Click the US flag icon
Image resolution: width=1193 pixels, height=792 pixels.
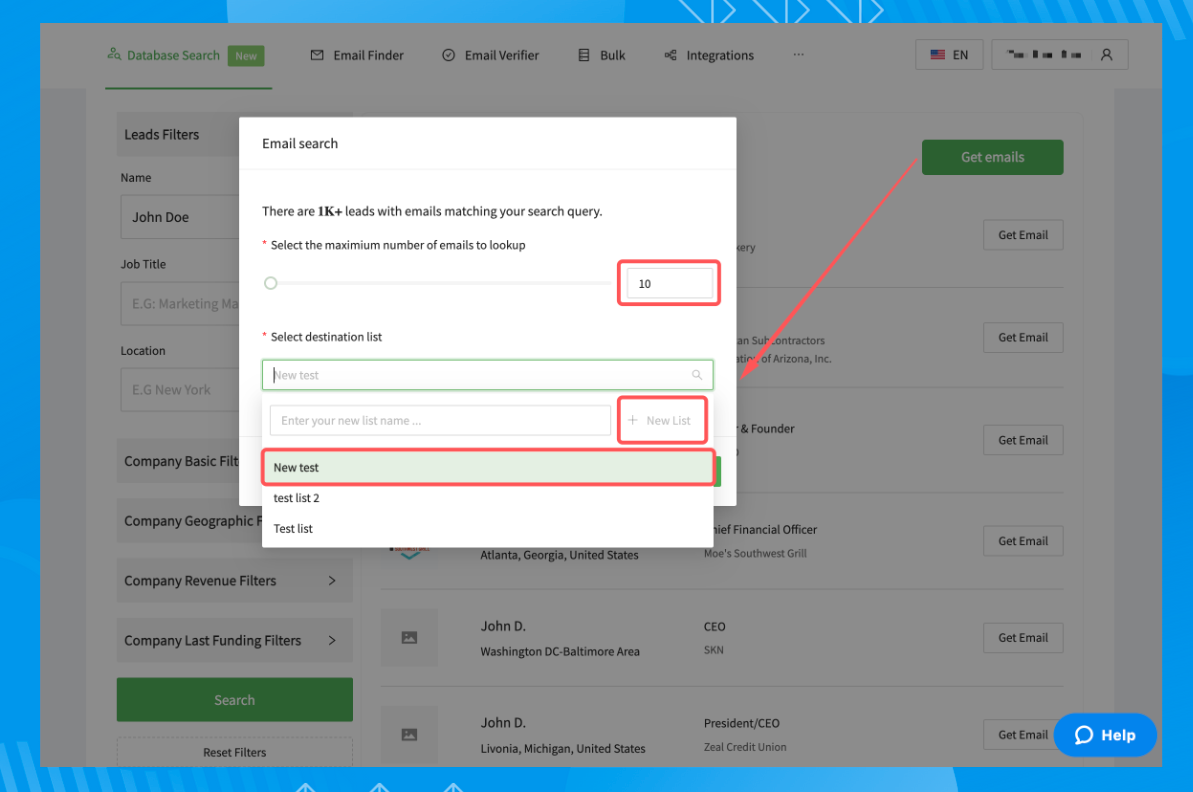937,55
